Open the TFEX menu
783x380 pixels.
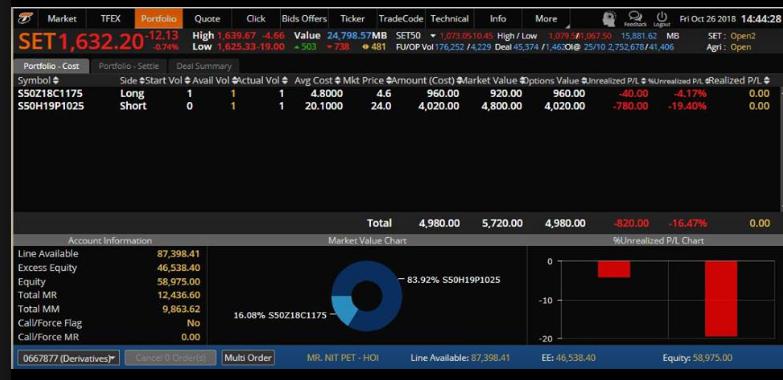[110, 18]
